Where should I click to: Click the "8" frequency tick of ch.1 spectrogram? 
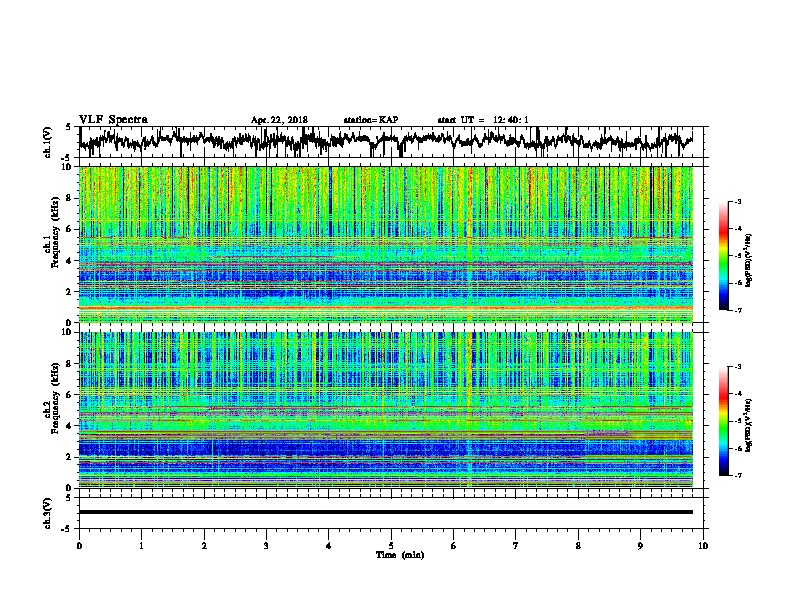pos(69,198)
